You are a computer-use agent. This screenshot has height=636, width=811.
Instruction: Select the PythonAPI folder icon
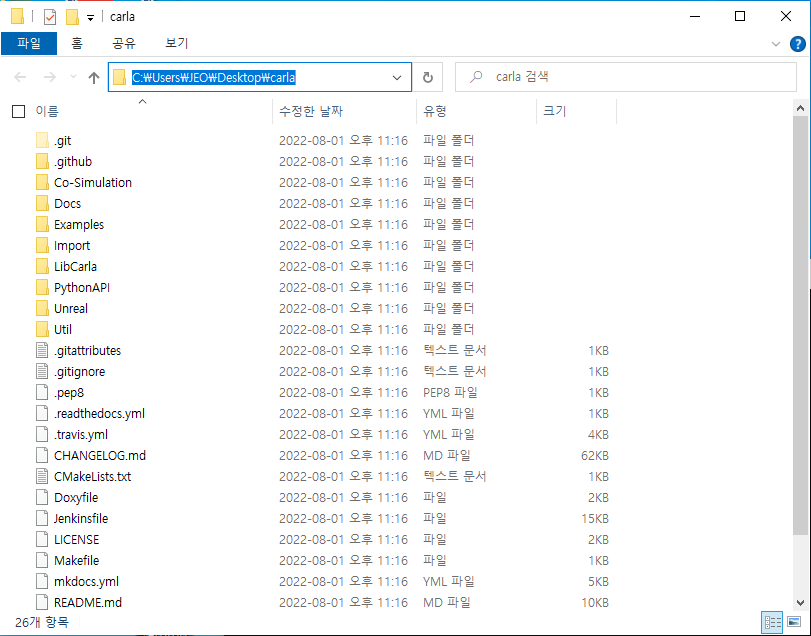(x=42, y=287)
